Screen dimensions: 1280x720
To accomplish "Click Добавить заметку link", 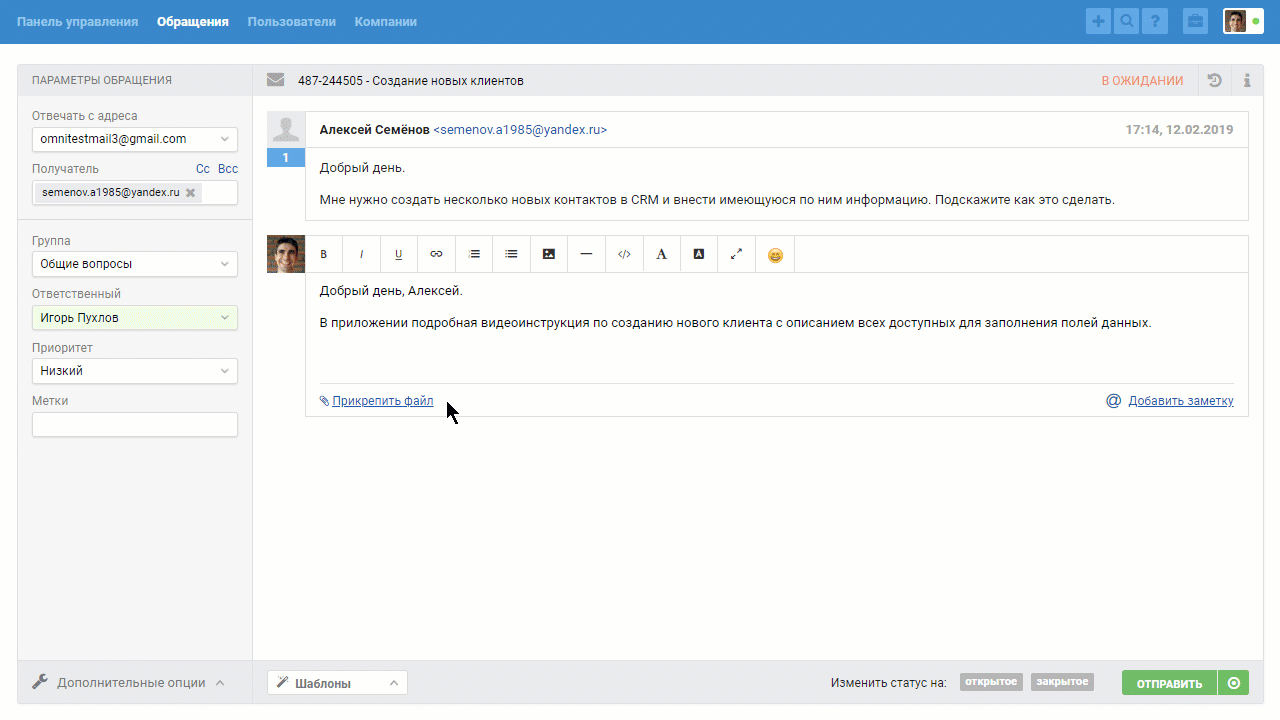I will click(x=1181, y=401).
